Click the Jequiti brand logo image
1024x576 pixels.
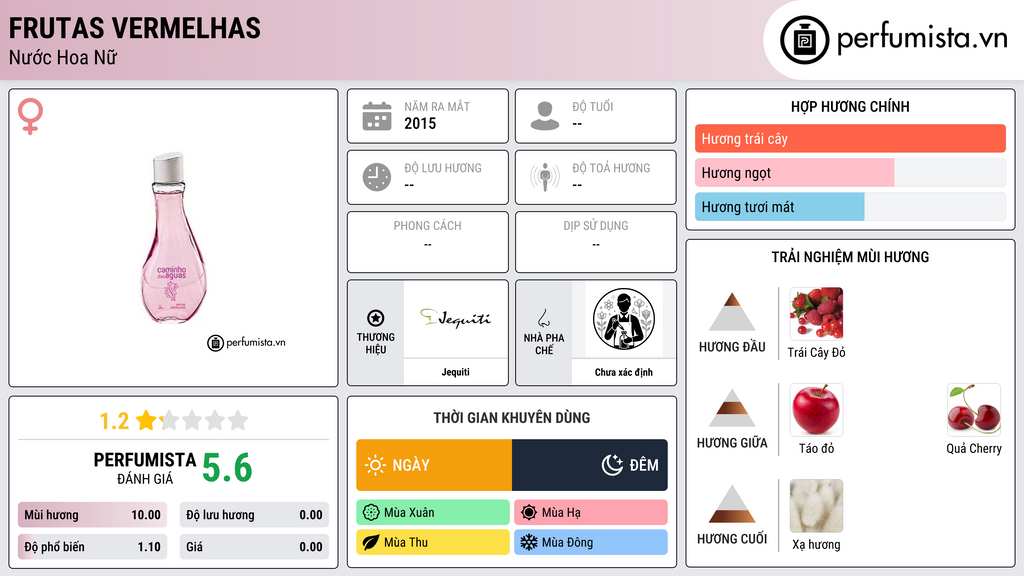[x=455, y=319]
